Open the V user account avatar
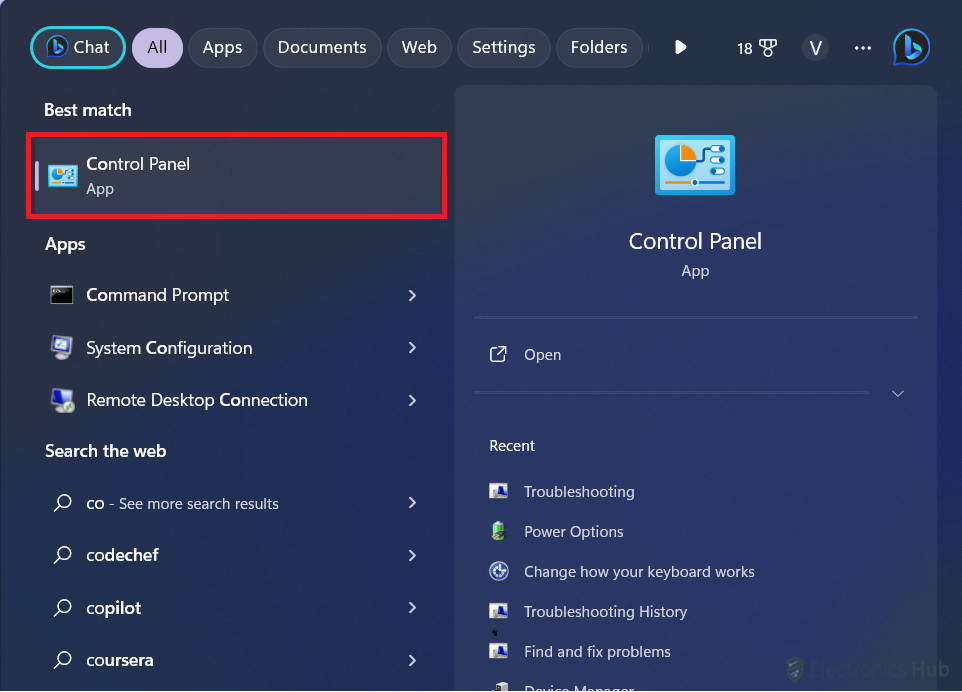This screenshot has height=692, width=962. pyautogui.click(x=815, y=48)
